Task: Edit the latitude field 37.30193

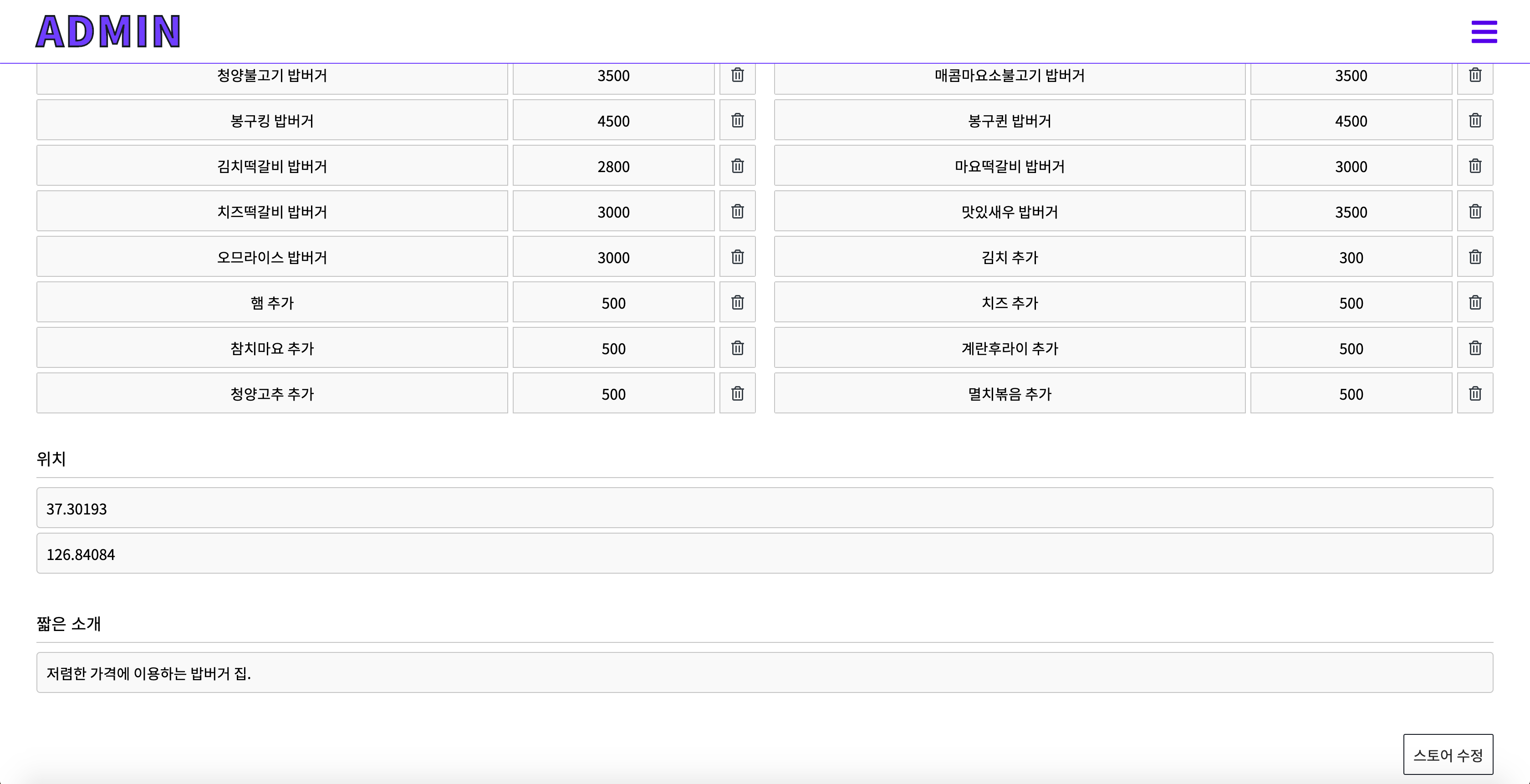Action: pos(765,509)
